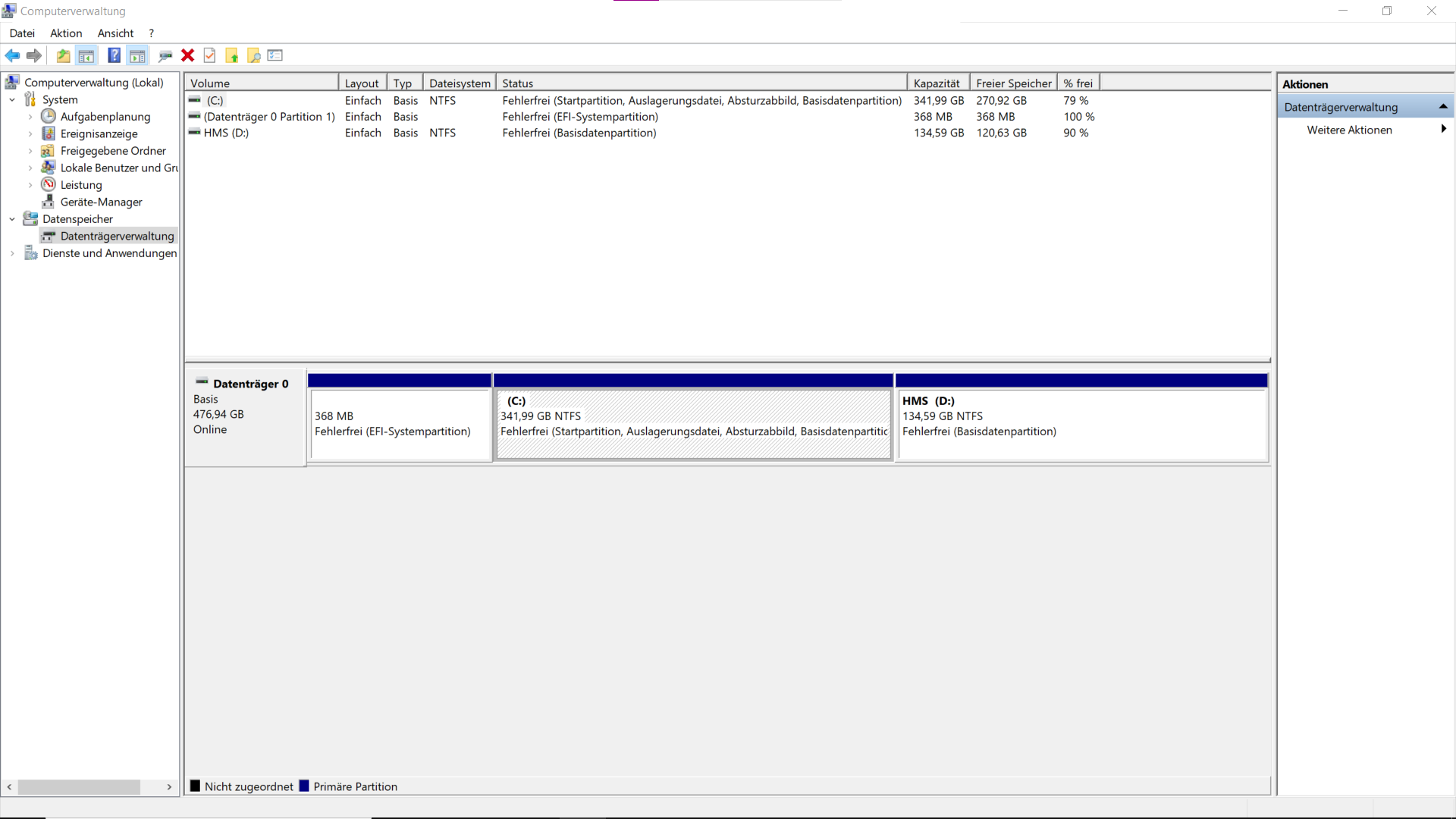Select the HMS (D:) partition block
1456x819 pixels.
point(1081,425)
